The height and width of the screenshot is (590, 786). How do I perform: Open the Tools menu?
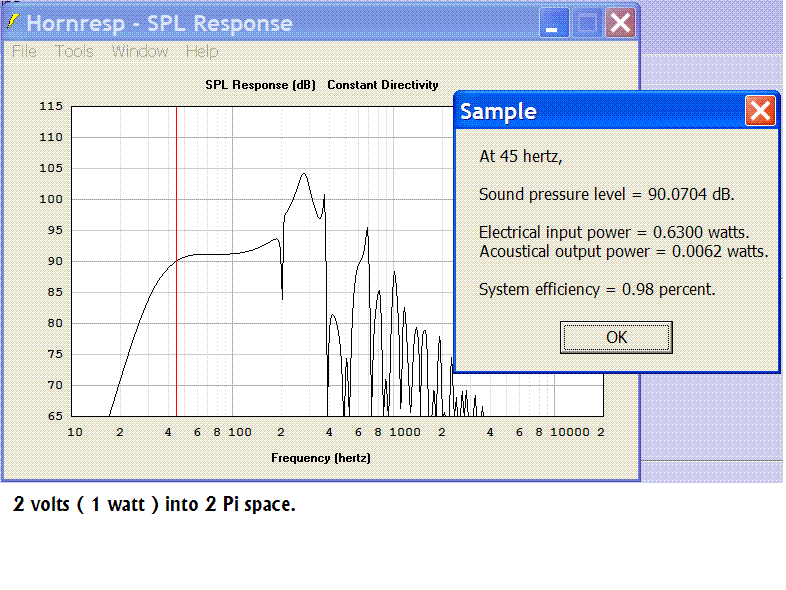coord(74,51)
